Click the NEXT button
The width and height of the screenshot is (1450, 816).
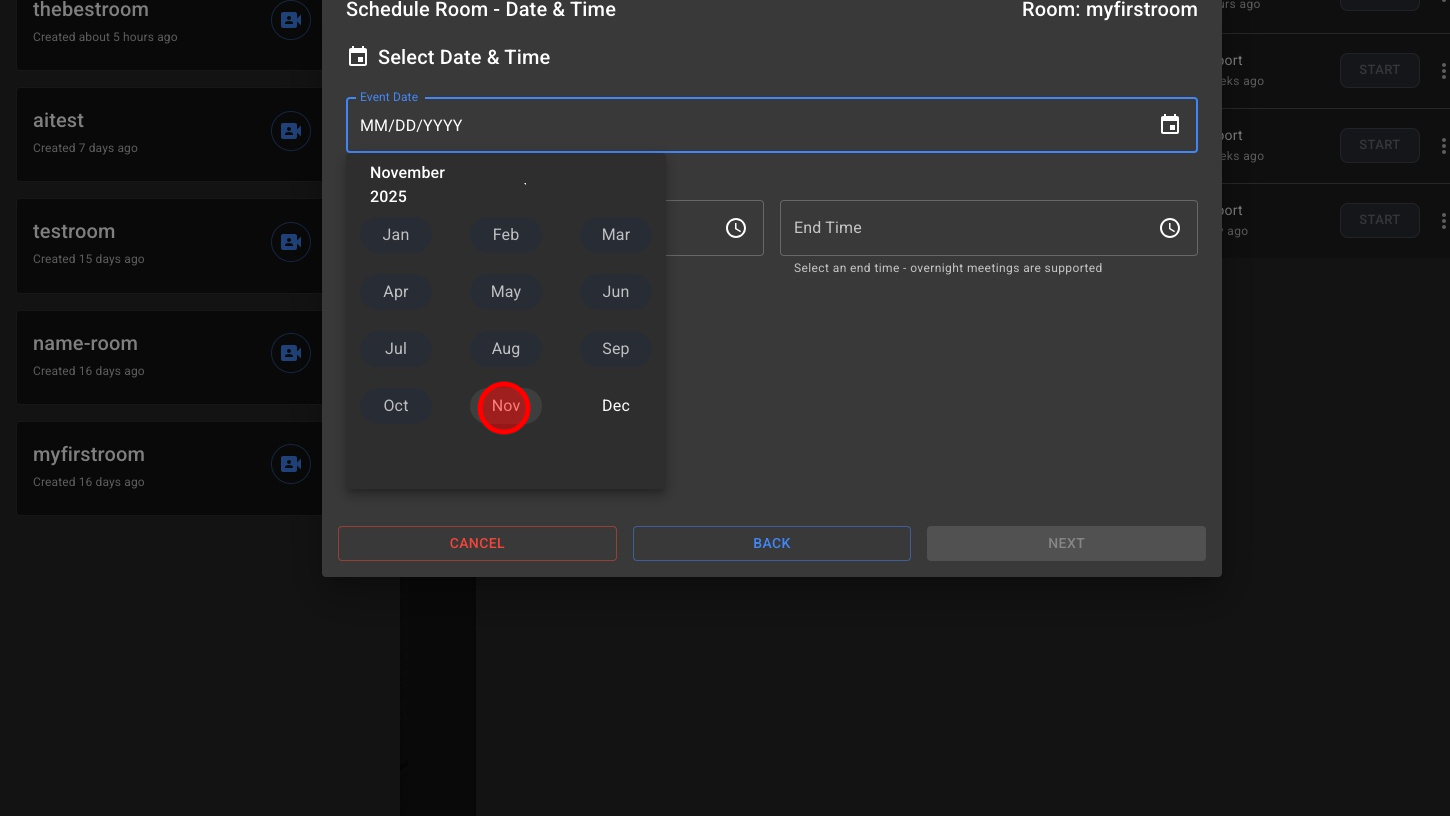1065,543
